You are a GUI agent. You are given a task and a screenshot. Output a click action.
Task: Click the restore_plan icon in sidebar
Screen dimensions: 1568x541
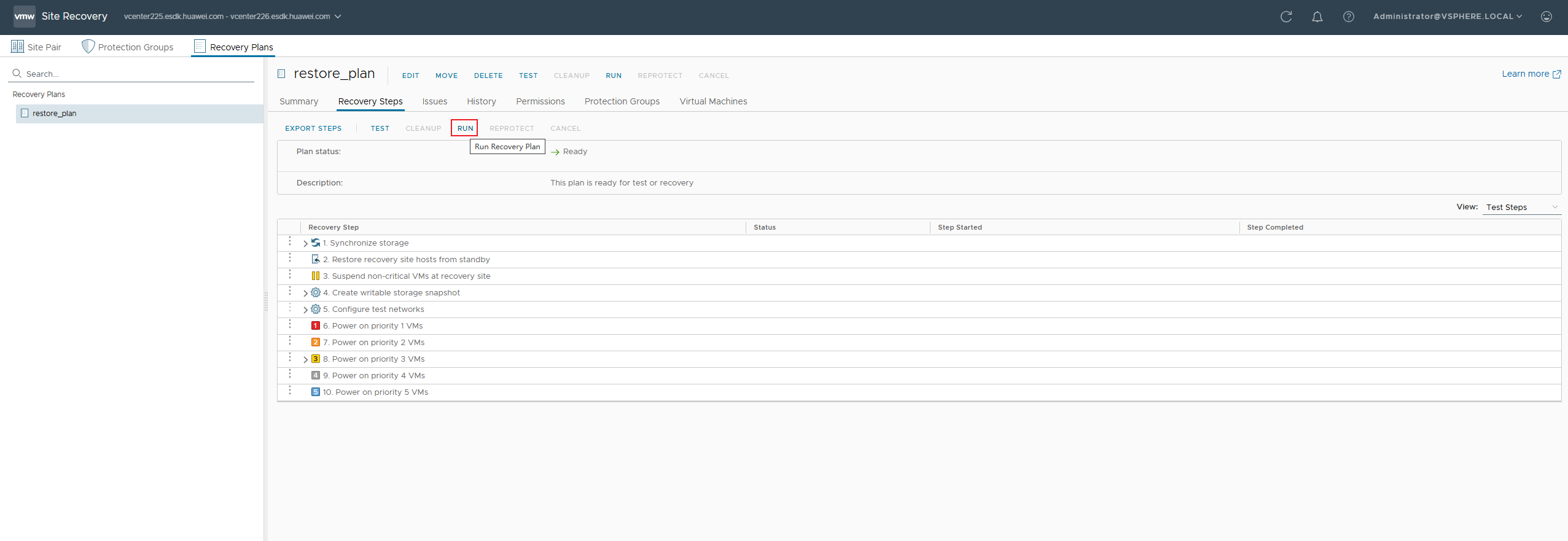pos(25,113)
